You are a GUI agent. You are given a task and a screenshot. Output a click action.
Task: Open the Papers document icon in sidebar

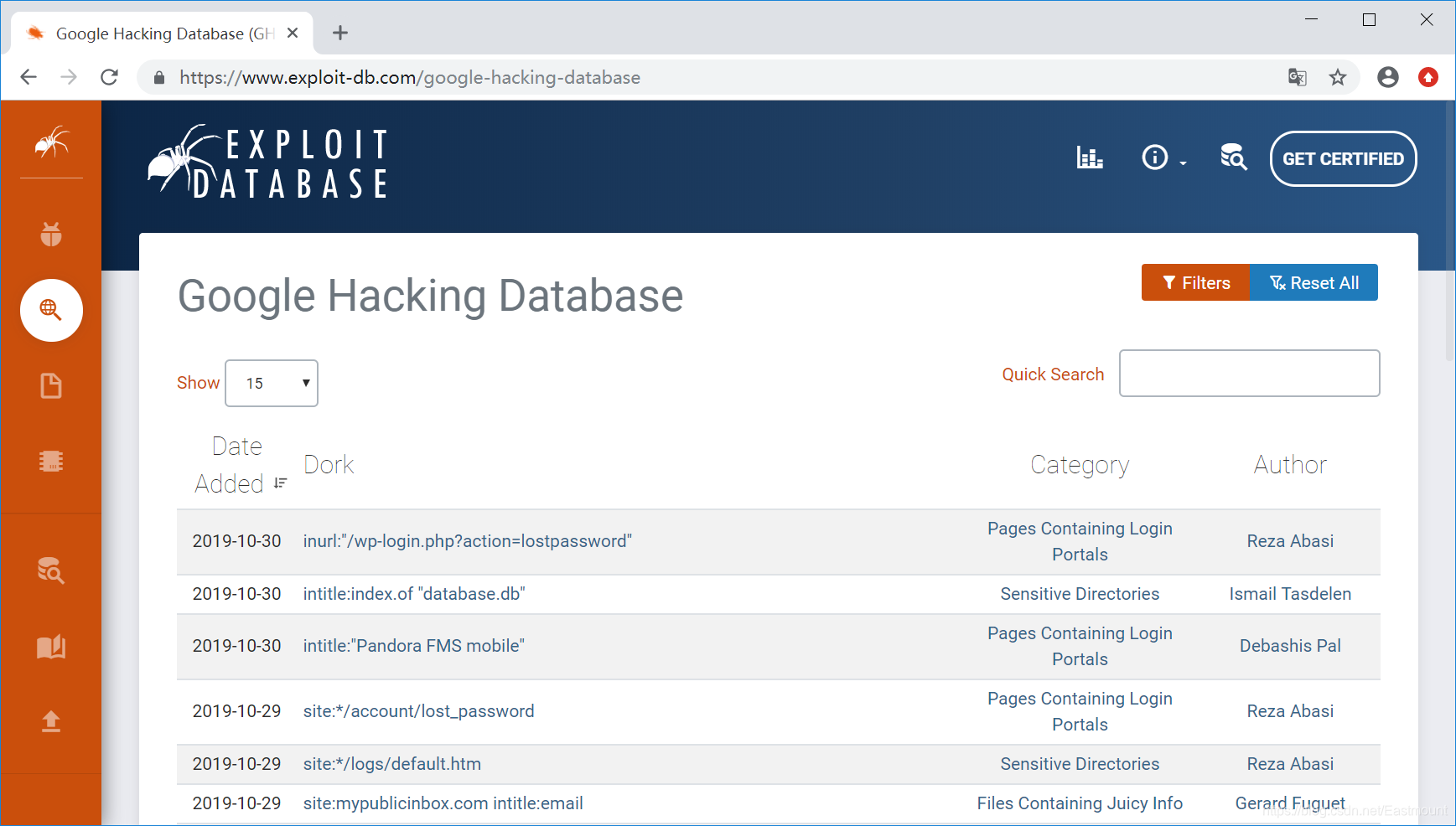tap(51, 385)
